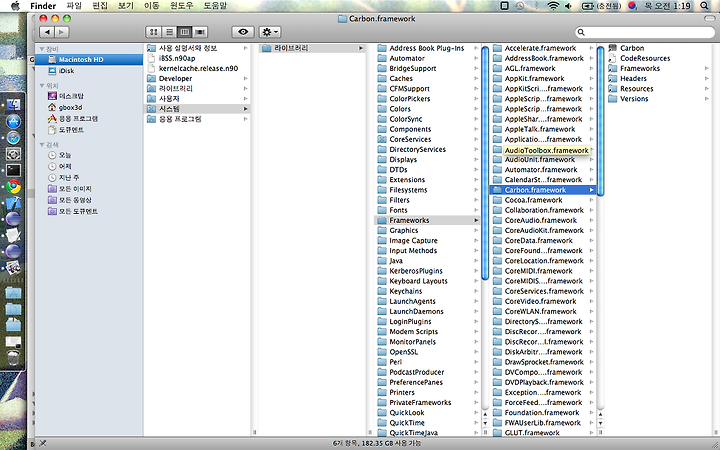Select the CodeResources file

(658, 58)
